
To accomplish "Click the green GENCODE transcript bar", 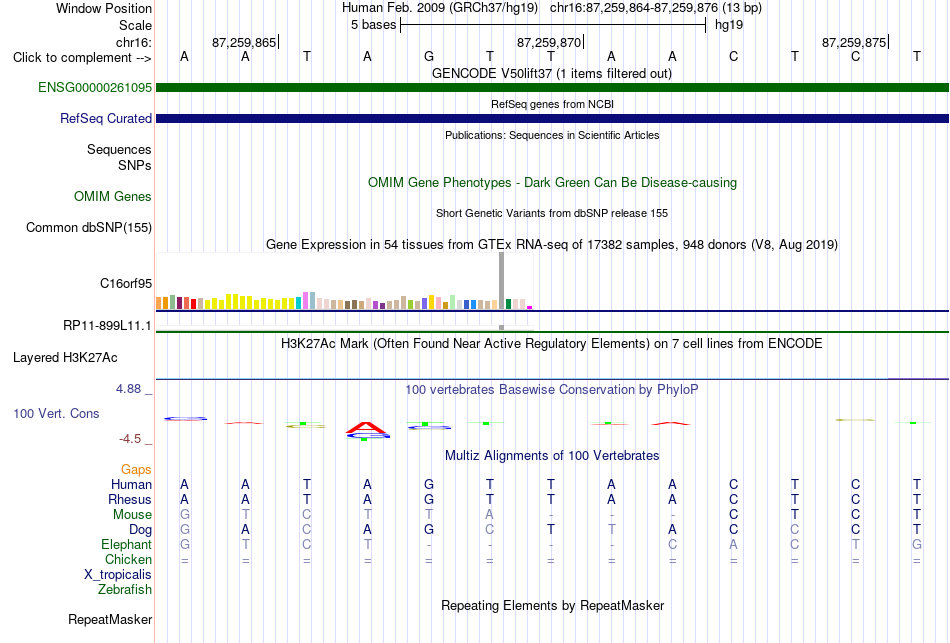I will pyautogui.click(x=552, y=88).
